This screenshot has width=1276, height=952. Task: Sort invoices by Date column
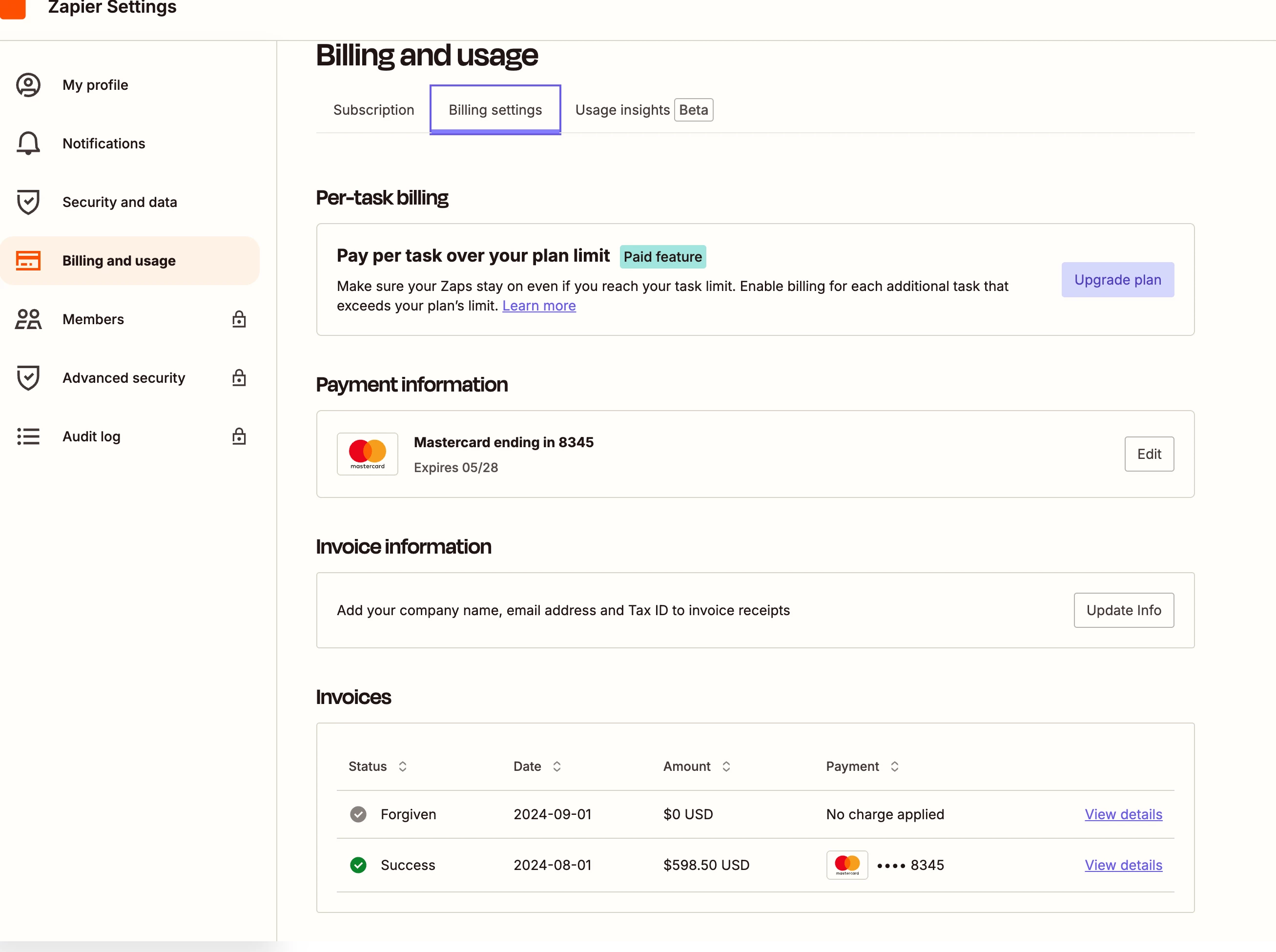[556, 766]
